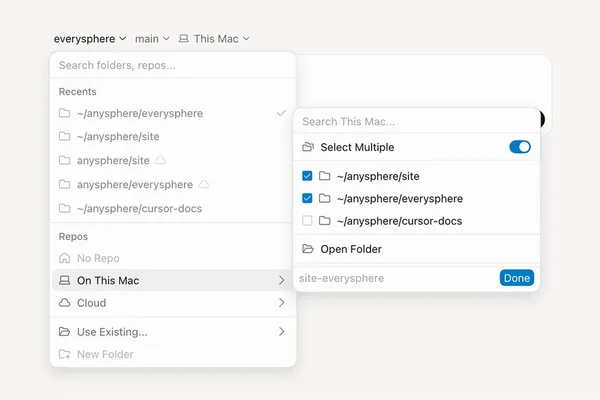Click folder icon for recent ~/anysphere/site
Screen dimensions: 600x400
pos(64,136)
